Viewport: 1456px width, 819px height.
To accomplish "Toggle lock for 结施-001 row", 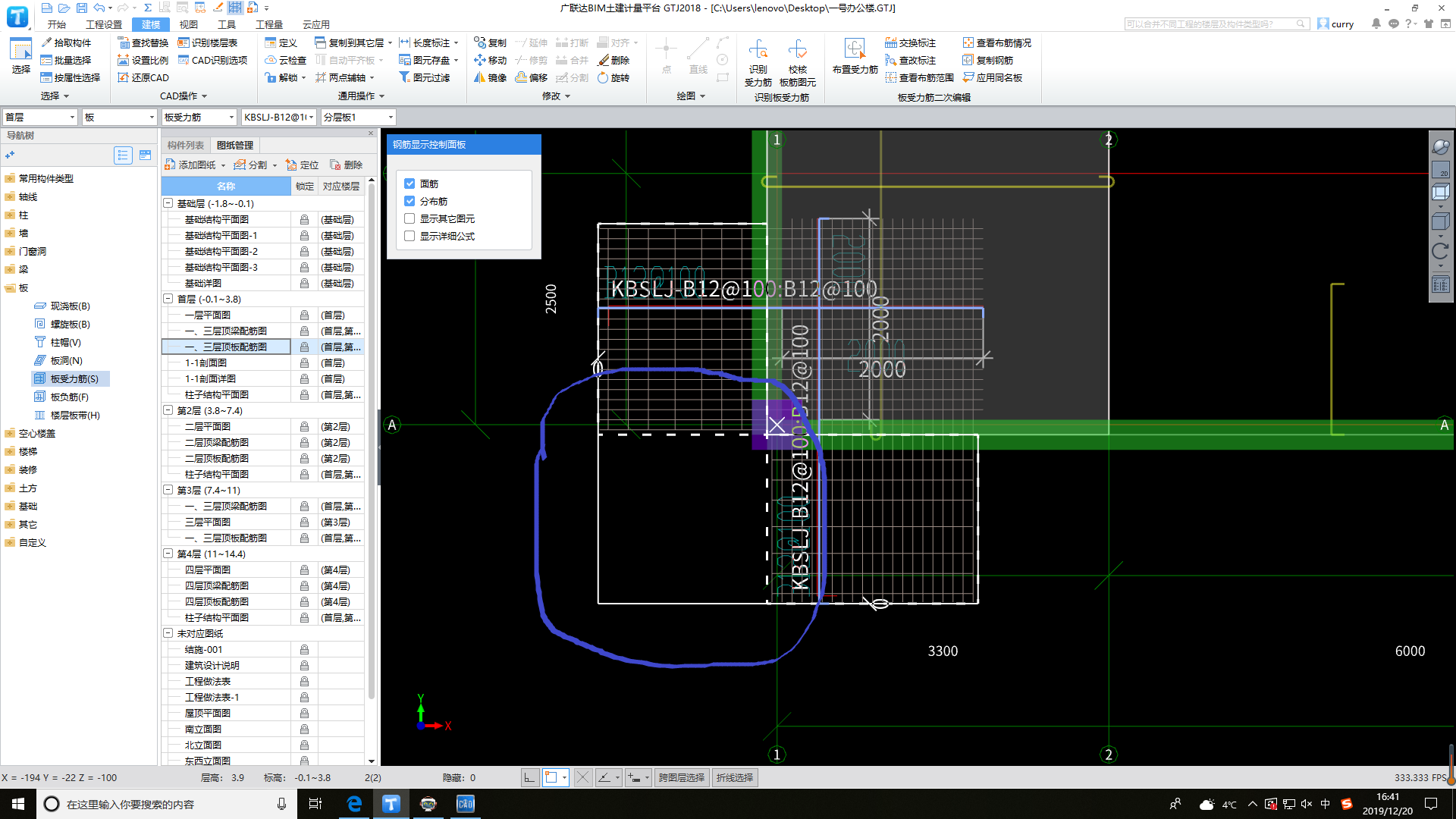I will point(304,649).
